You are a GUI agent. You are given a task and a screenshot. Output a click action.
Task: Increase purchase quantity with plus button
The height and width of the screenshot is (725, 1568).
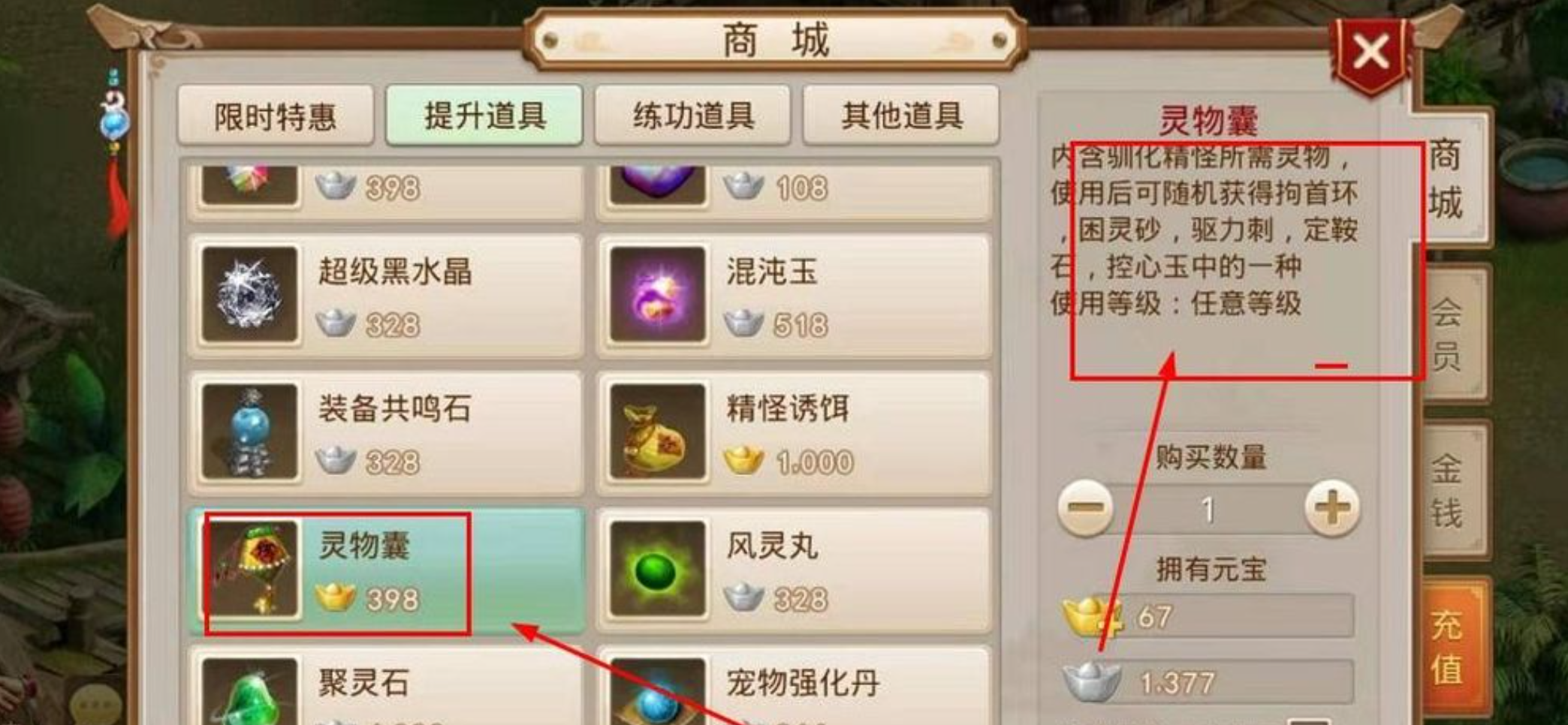pos(1331,509)
